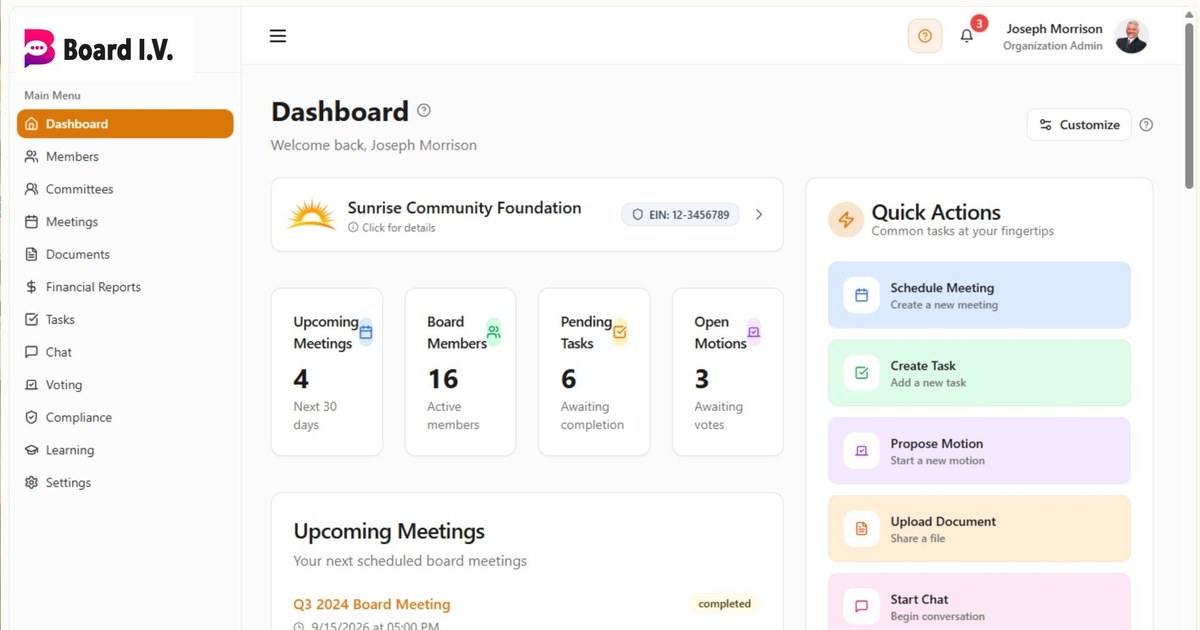This screenshot has width=1200, height=630.
Task: Click the Organization Admin role label
Action: (x=1053, y=46)
